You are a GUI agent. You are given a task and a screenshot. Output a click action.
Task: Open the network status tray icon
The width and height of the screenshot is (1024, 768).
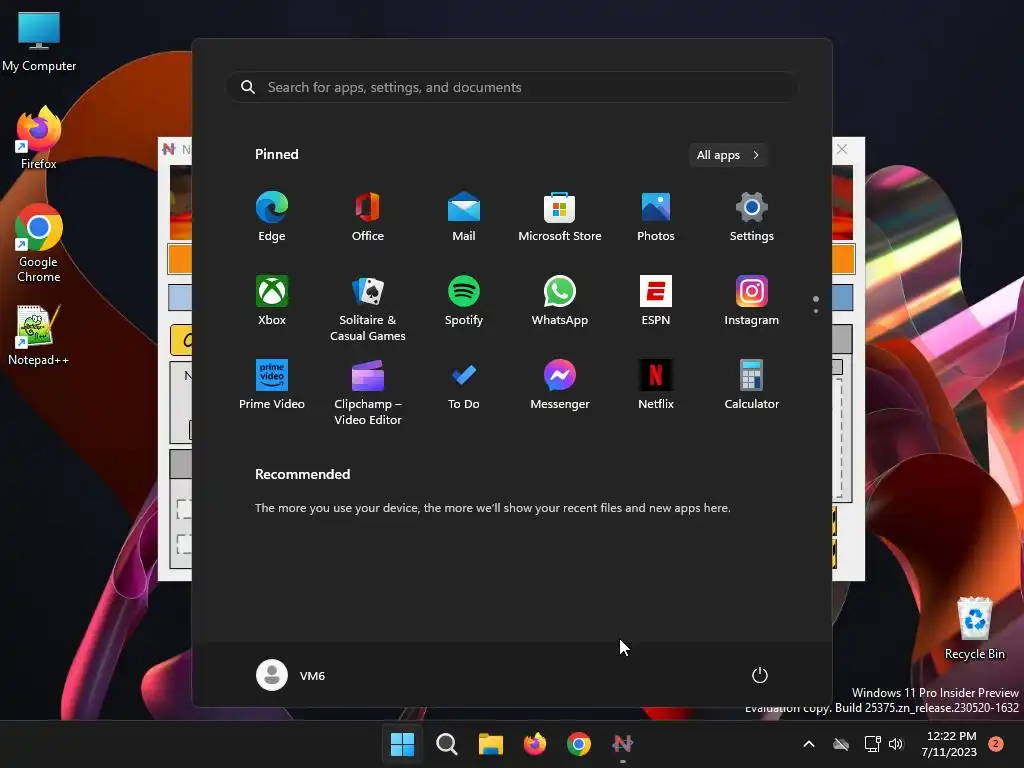[872, 744]
